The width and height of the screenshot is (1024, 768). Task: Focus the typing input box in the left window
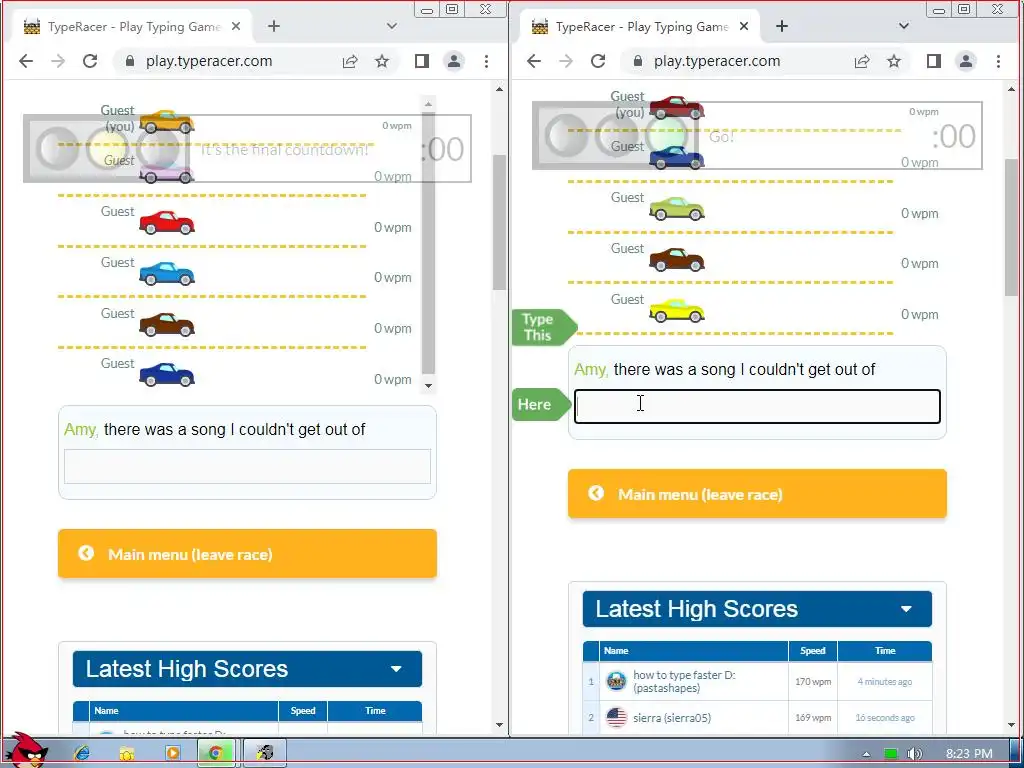click(248, 466)
